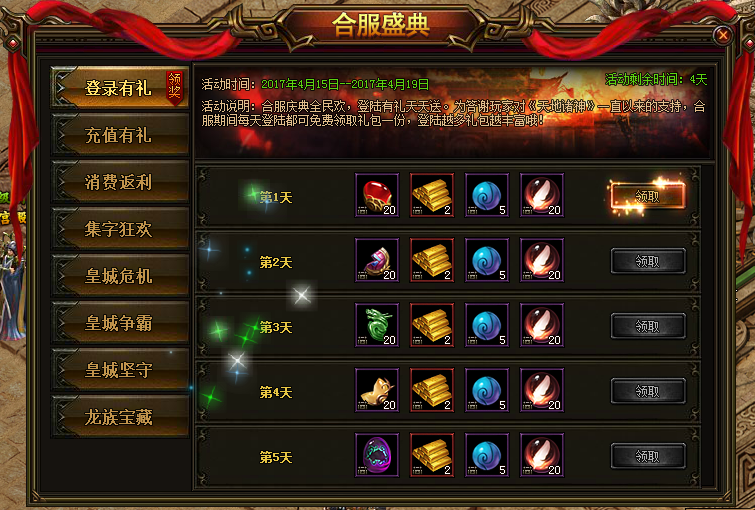This screenshot has height=510, width=755.
Task: Open the 消费返利 tab
Action: 120,182
